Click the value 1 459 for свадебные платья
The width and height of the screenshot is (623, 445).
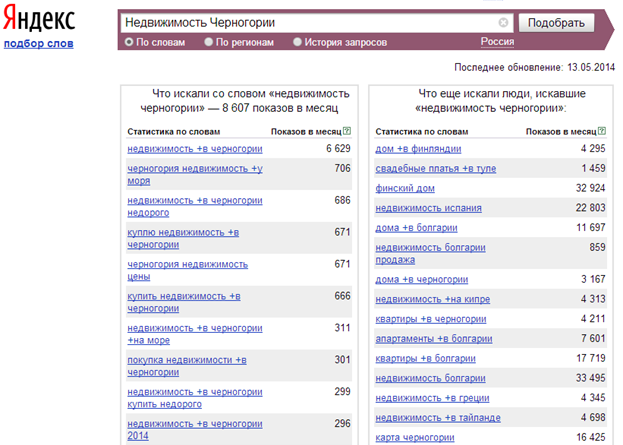[594, 168]
